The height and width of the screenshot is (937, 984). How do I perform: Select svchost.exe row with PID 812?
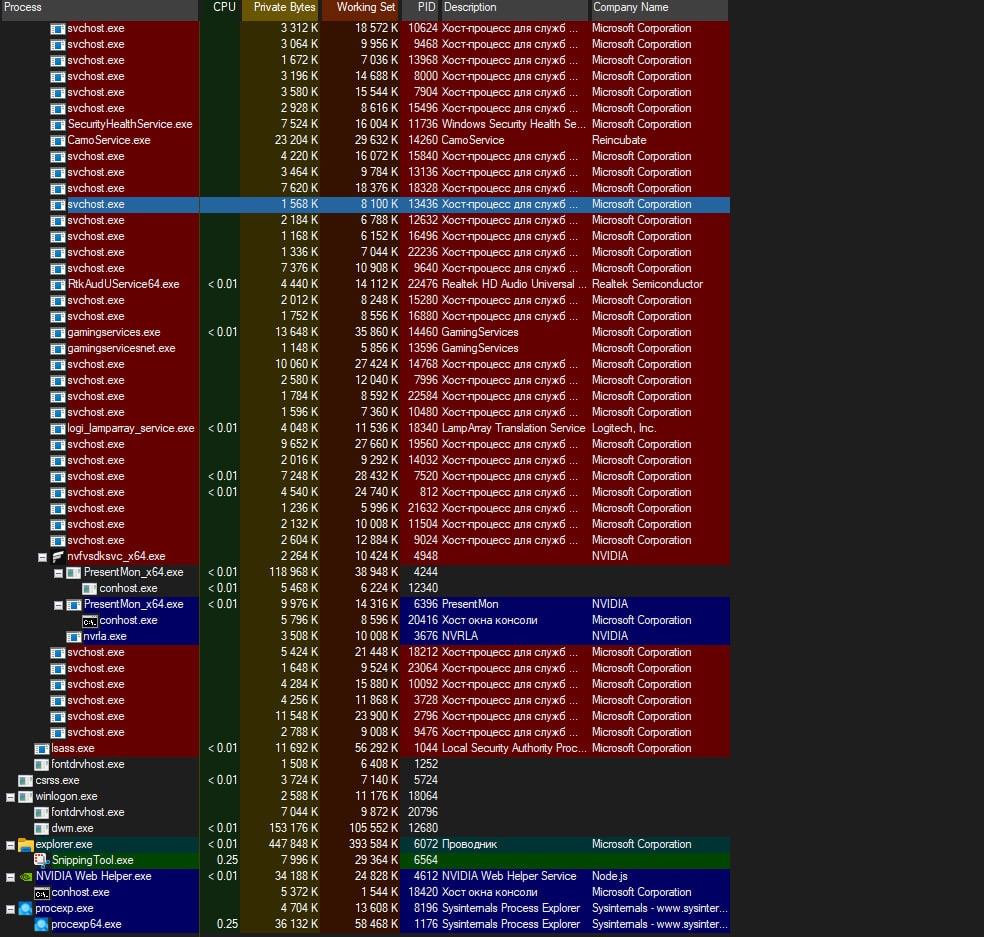tap(365, 492)
